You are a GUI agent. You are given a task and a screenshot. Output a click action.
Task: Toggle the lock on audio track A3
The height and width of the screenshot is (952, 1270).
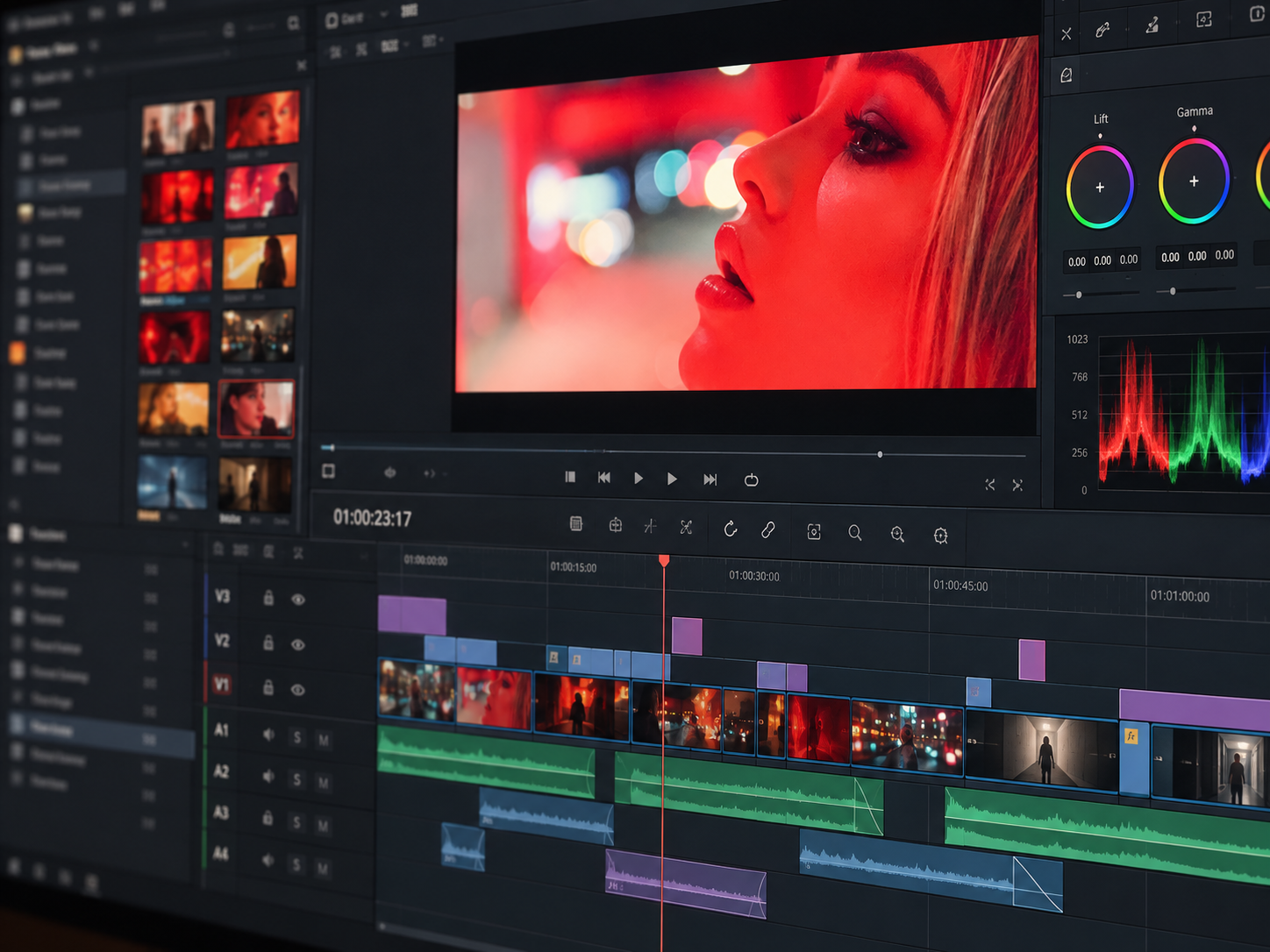tap(268, 818)
